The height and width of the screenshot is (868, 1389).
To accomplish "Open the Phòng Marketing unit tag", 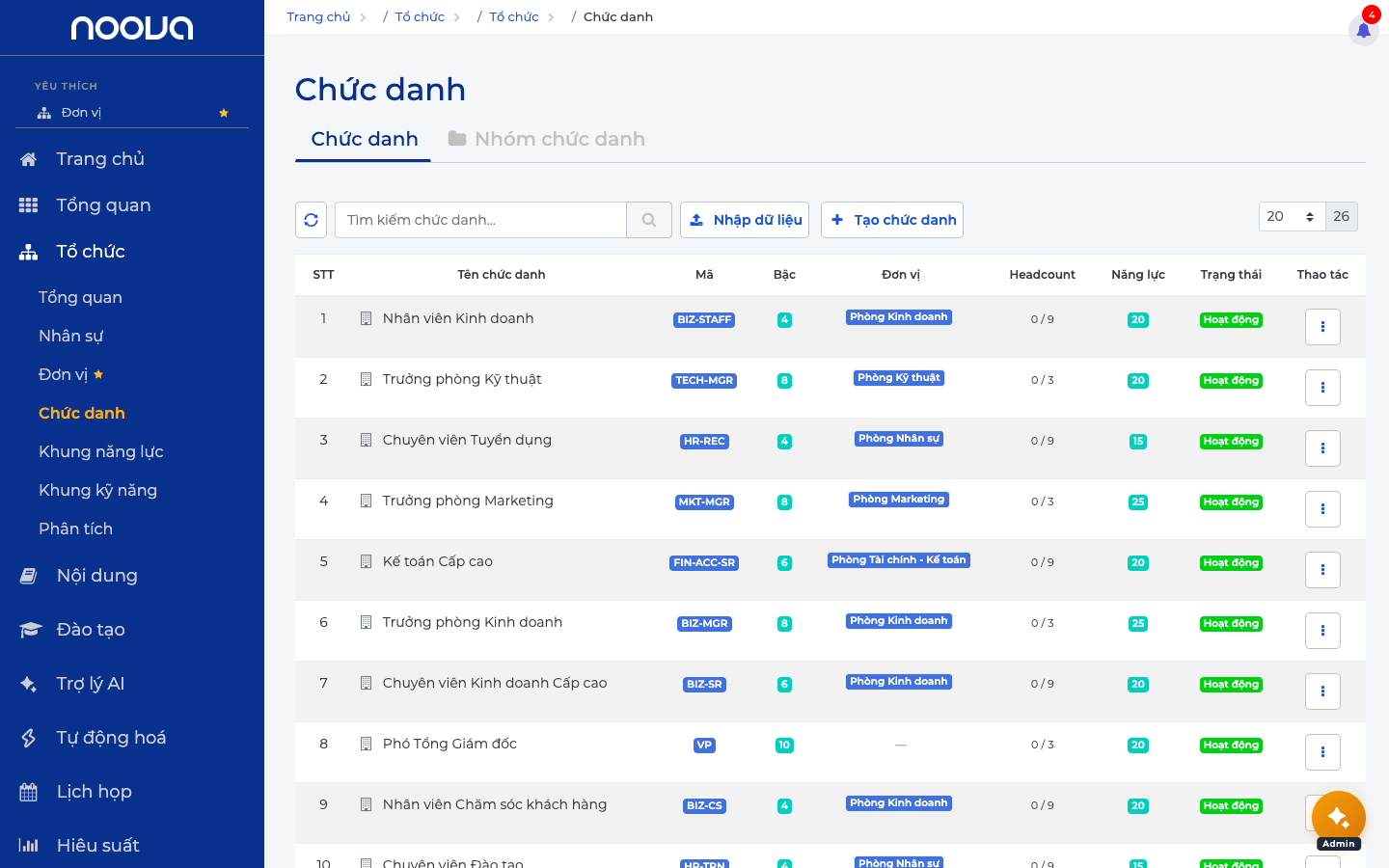I will tap(899, 500).
